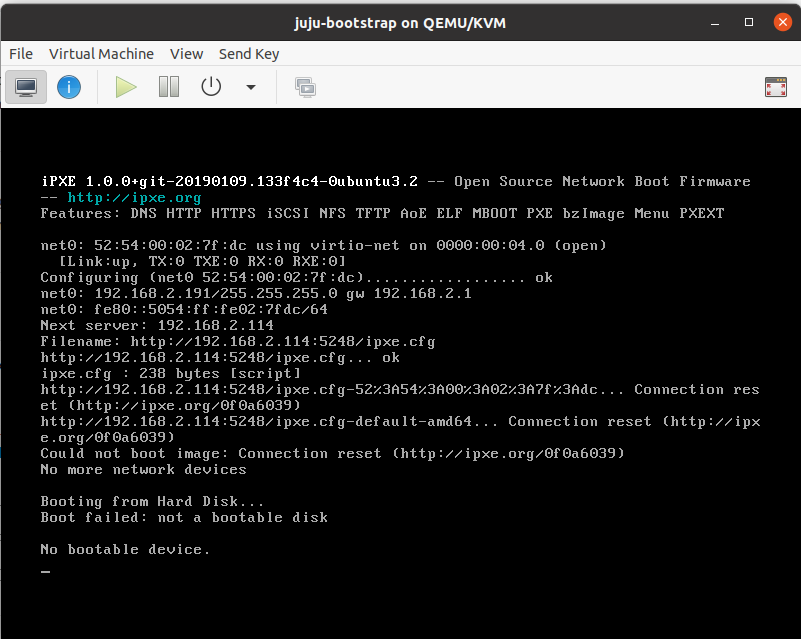
Task: Open the VM snapshots manager icon
Action: [305, 87]
